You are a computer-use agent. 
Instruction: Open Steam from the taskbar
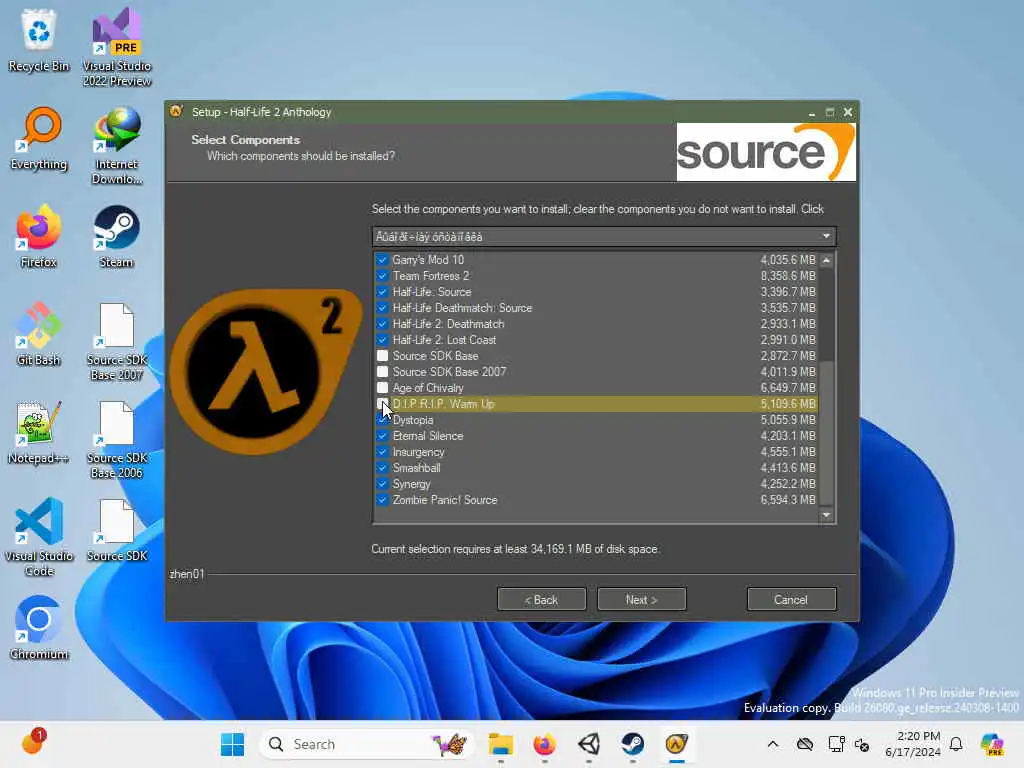[x=632, y=744]
